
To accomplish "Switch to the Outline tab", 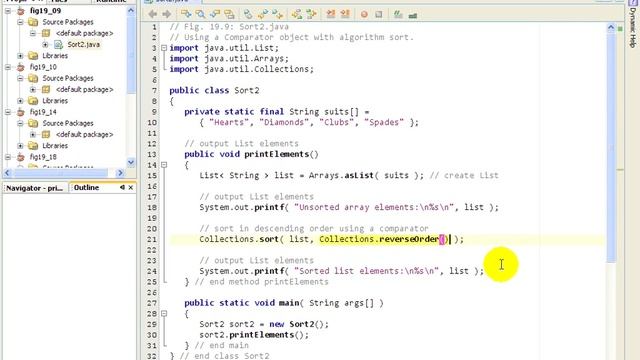I will tap(86, 187).
